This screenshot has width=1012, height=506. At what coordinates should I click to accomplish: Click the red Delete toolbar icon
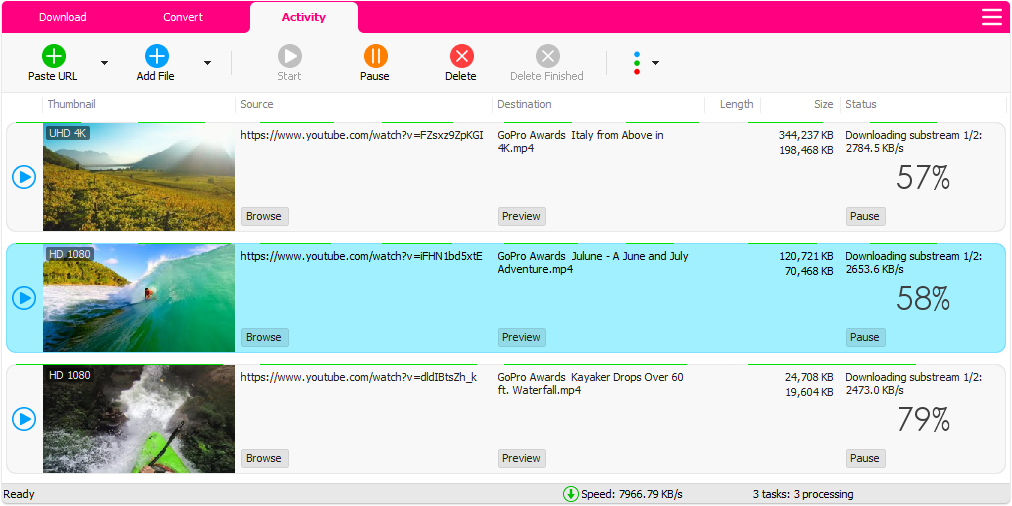point(461,56)
